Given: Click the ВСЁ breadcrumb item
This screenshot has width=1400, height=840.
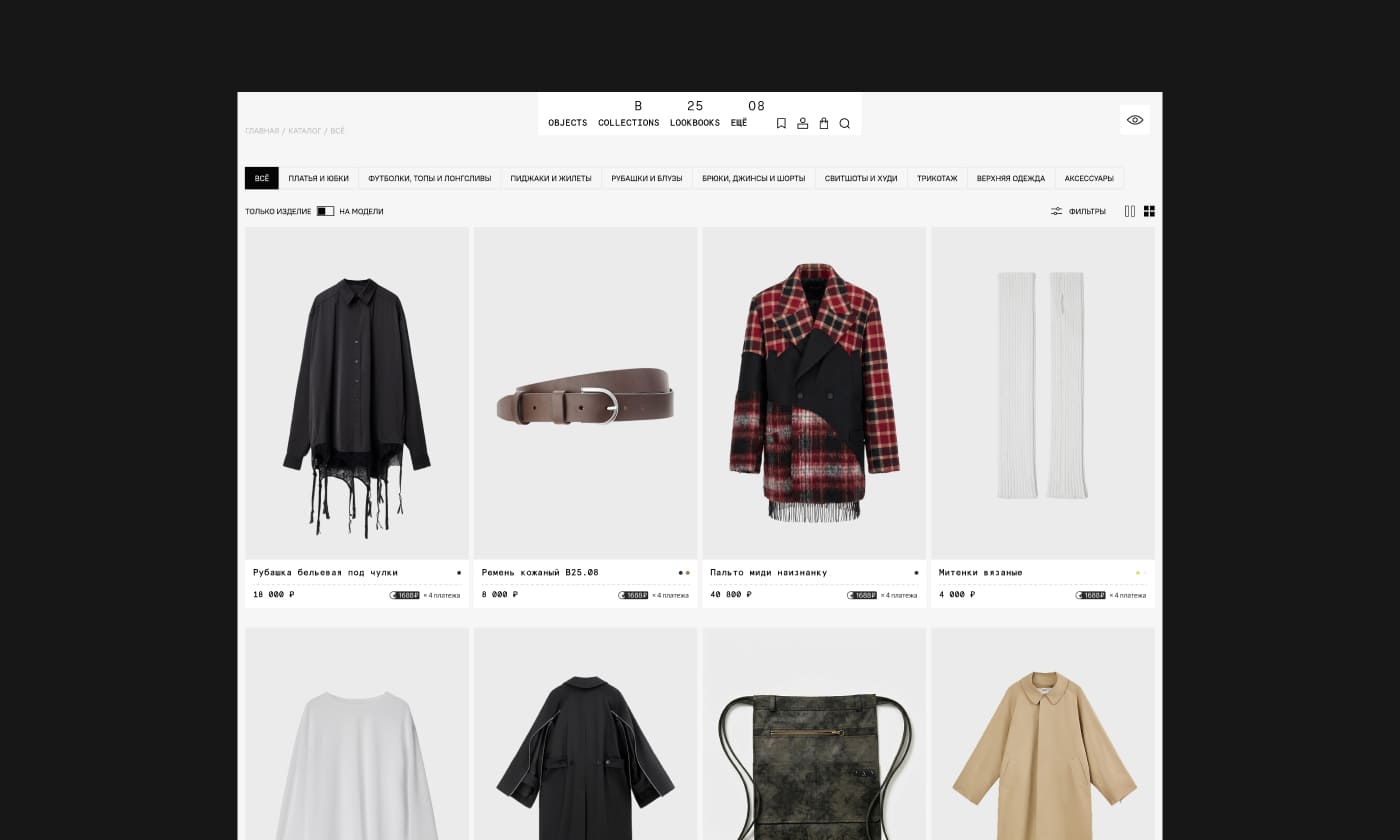Looking at the screenshot, I should 338,131.
